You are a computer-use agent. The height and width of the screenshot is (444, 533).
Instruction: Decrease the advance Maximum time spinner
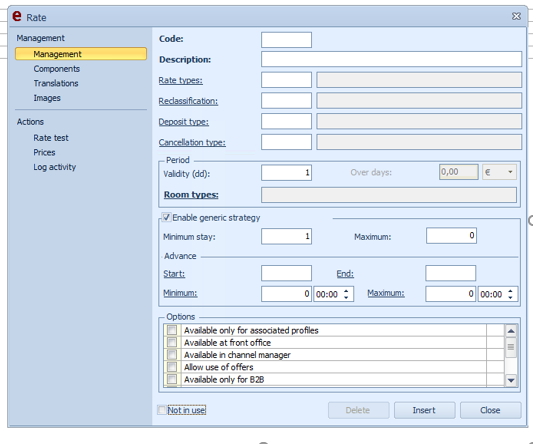coord(510,297)
